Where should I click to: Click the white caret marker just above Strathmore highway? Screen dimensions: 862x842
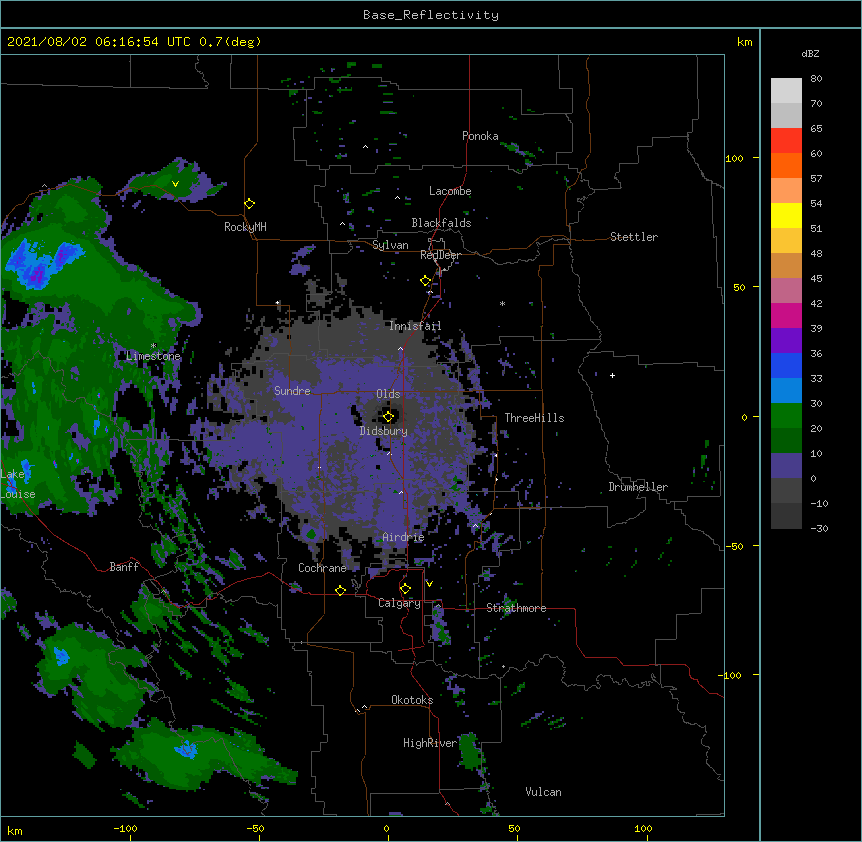pos(438,605)
